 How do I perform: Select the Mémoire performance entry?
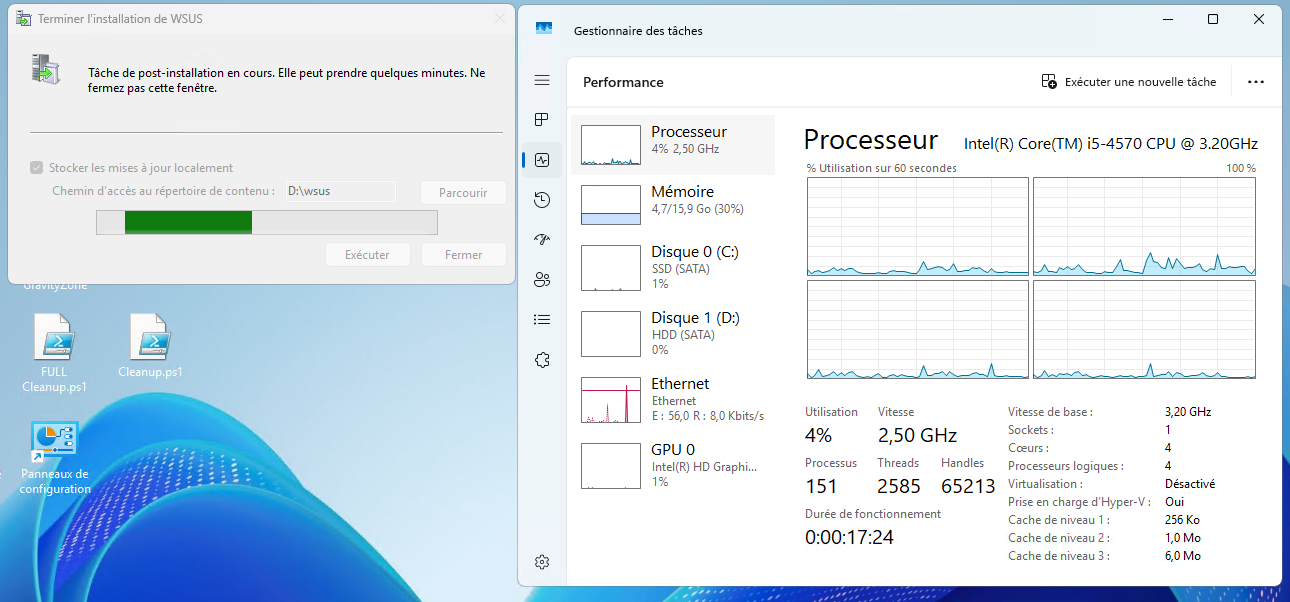(673, 204)
